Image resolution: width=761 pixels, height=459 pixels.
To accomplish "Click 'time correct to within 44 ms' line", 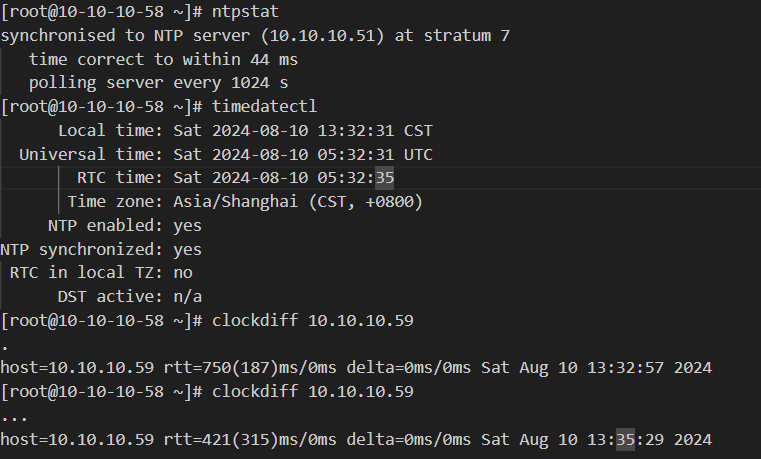I will tap(163, 59).
